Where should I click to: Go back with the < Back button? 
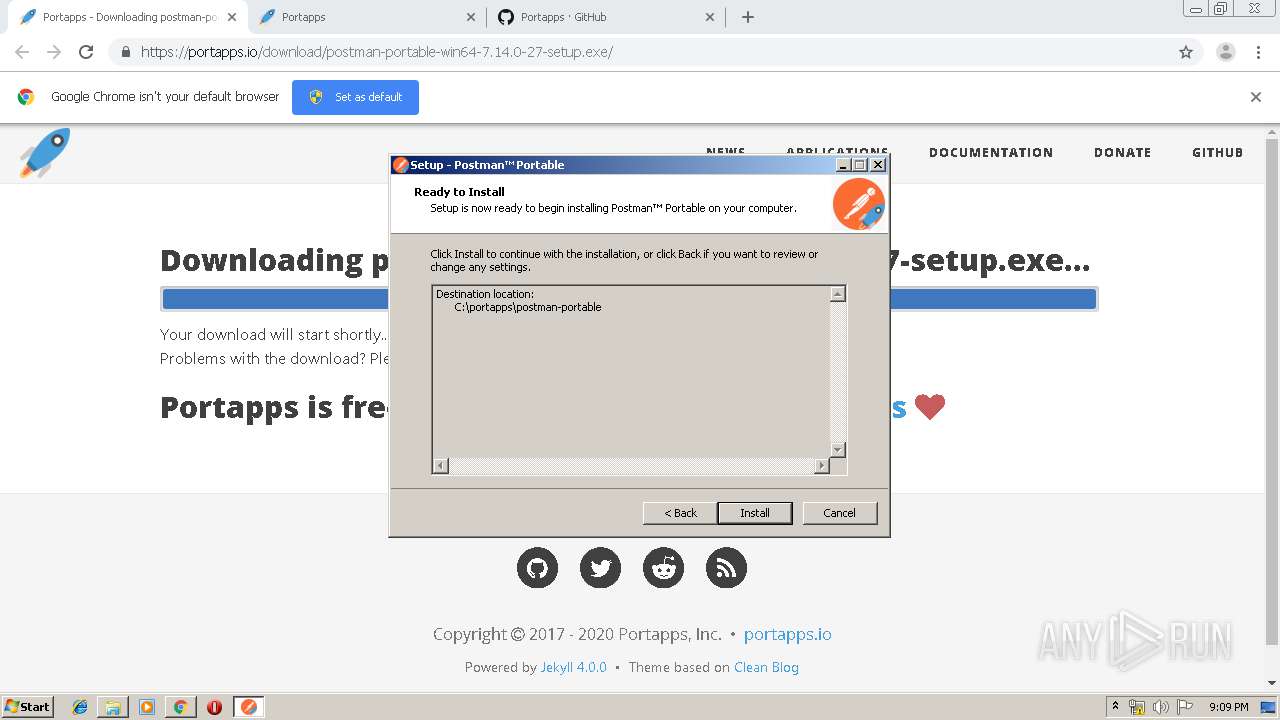tap(680, 513)
